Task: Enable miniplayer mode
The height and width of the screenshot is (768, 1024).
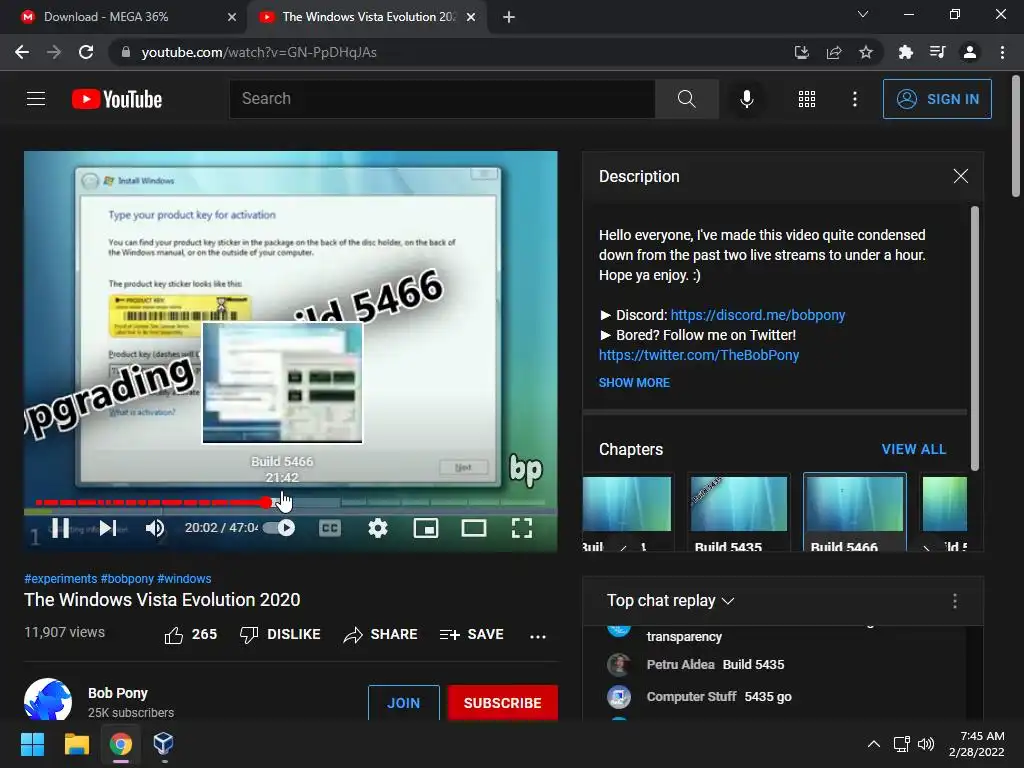Action: [426, 528]
